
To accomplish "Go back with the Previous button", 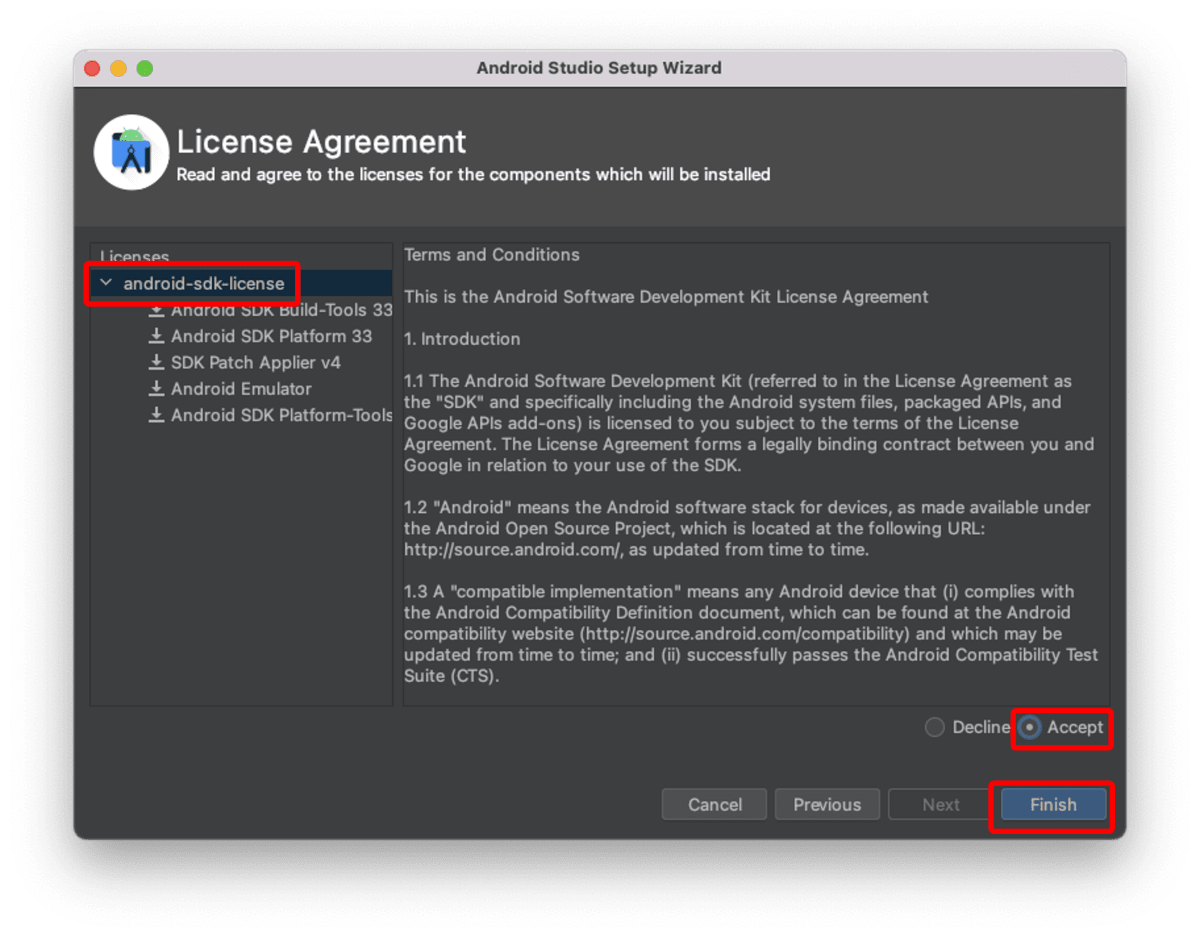I will 827,805.
